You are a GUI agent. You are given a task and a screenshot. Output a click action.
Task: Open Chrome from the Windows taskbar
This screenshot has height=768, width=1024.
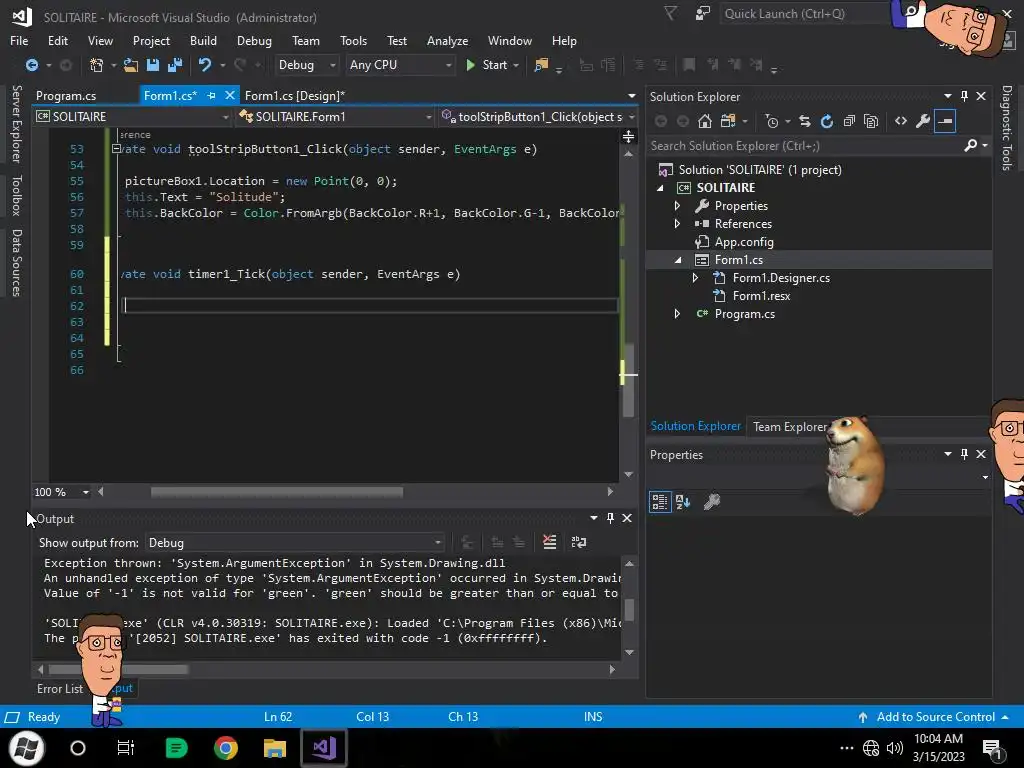point(226,747)
